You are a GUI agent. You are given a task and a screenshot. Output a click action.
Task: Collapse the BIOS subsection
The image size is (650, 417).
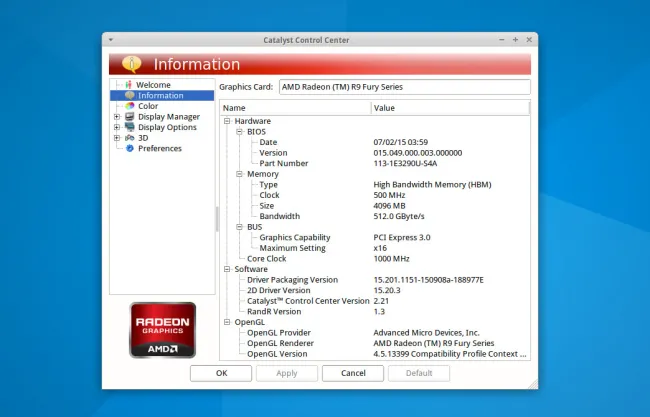(239, 132)
